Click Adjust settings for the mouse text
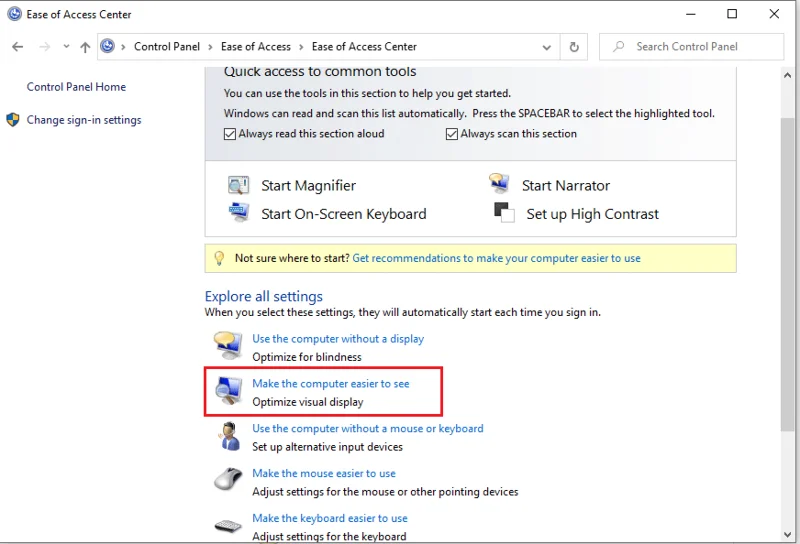Image resolution: width=800 pixels, height=544 pixels. [x=385, y=492]
